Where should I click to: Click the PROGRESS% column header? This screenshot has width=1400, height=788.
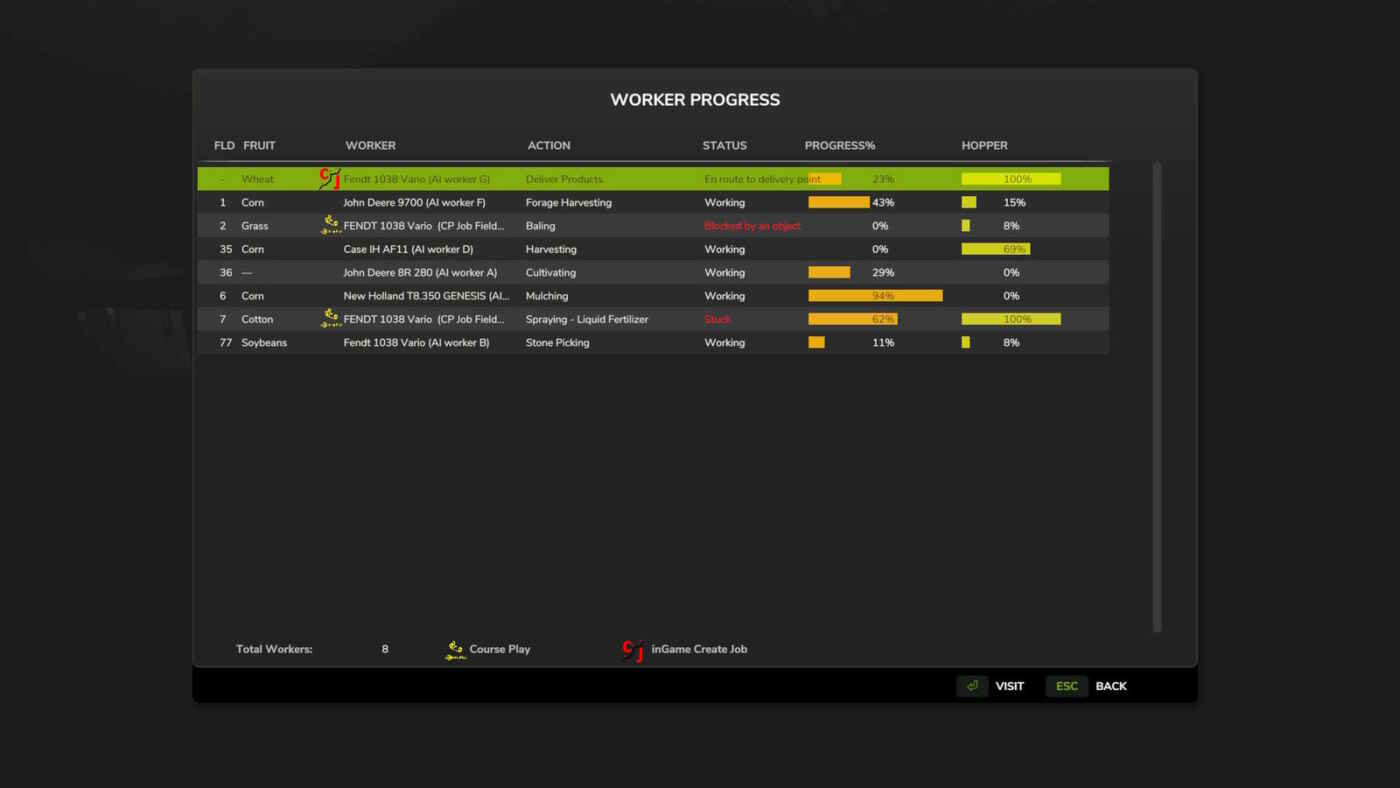tap(839, 146)
